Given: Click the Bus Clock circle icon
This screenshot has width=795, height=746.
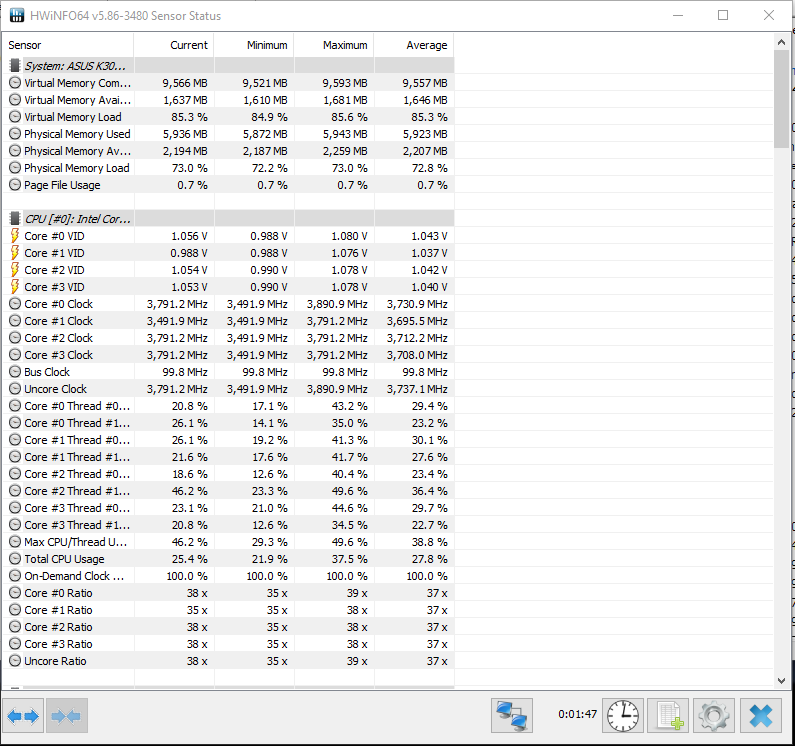Looking at the screenshot, I should 15,372.
